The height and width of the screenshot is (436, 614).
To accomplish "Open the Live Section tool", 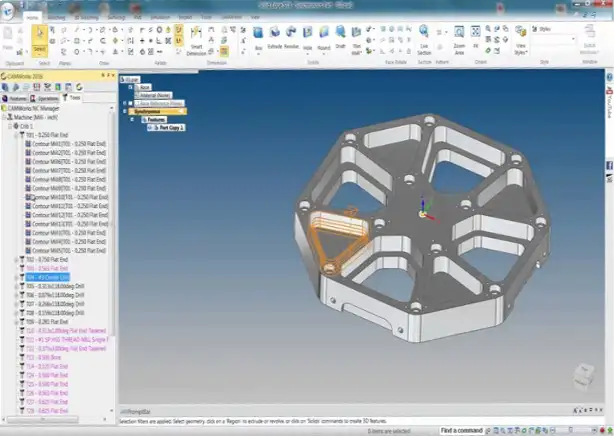I will pos(424,42).
